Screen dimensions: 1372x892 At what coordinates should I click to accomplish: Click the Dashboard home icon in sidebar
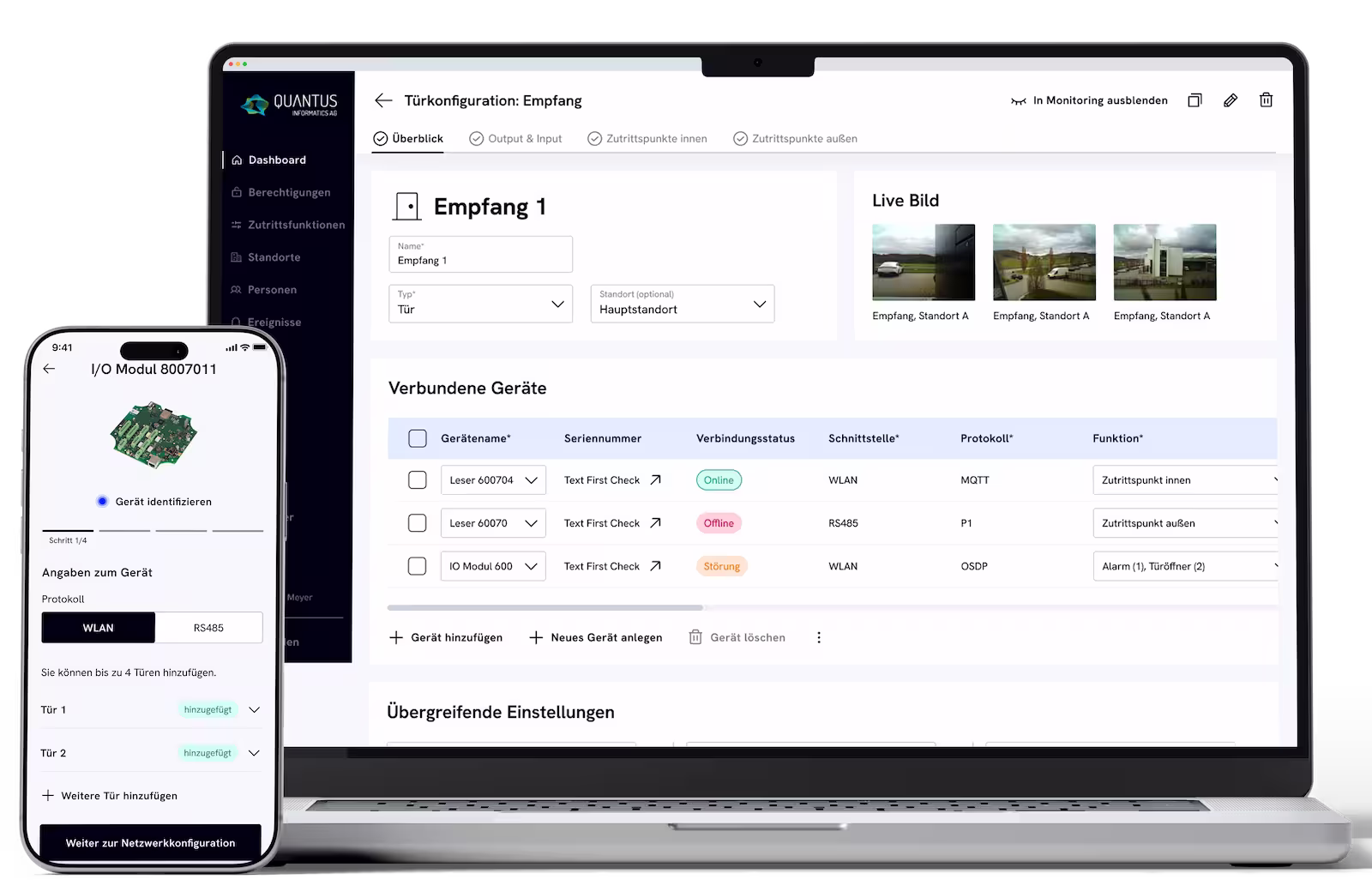[x=237, y=160]
